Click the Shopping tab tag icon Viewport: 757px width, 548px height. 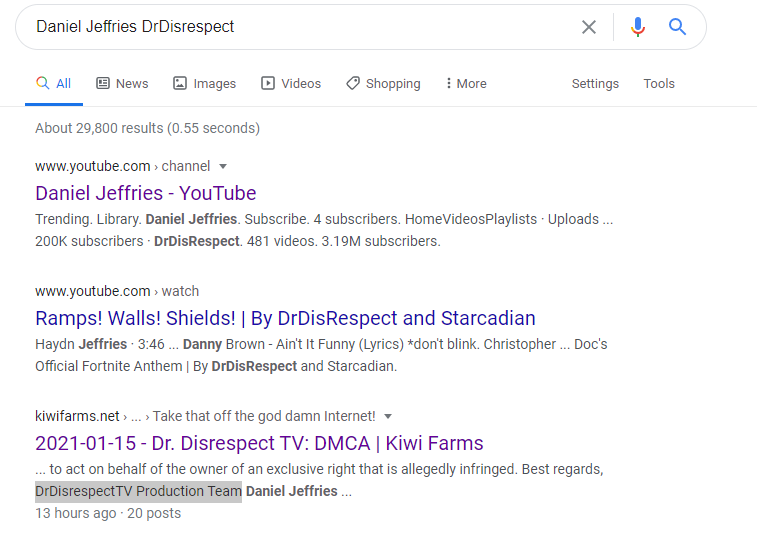[x=353, y=84]
